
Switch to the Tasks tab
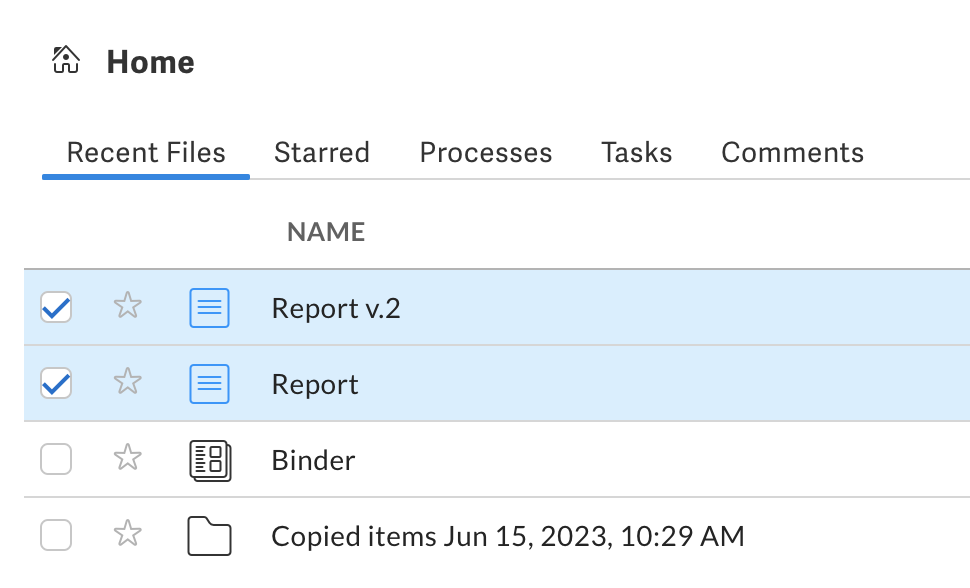click(636, 152)
